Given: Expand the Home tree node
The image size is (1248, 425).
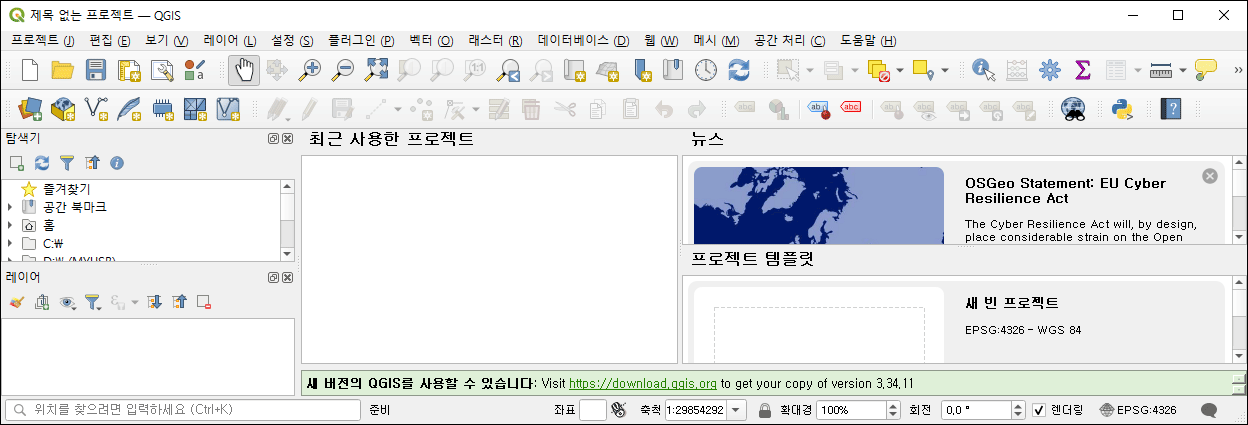Looking at the screenshot, I should pyautogui.click(x=10, y=225).
